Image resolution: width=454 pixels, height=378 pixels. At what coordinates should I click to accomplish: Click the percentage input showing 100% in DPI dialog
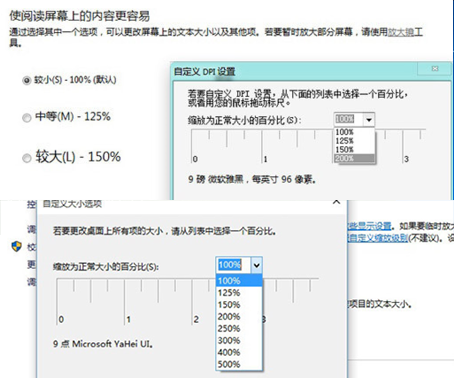tap(348, 119)
